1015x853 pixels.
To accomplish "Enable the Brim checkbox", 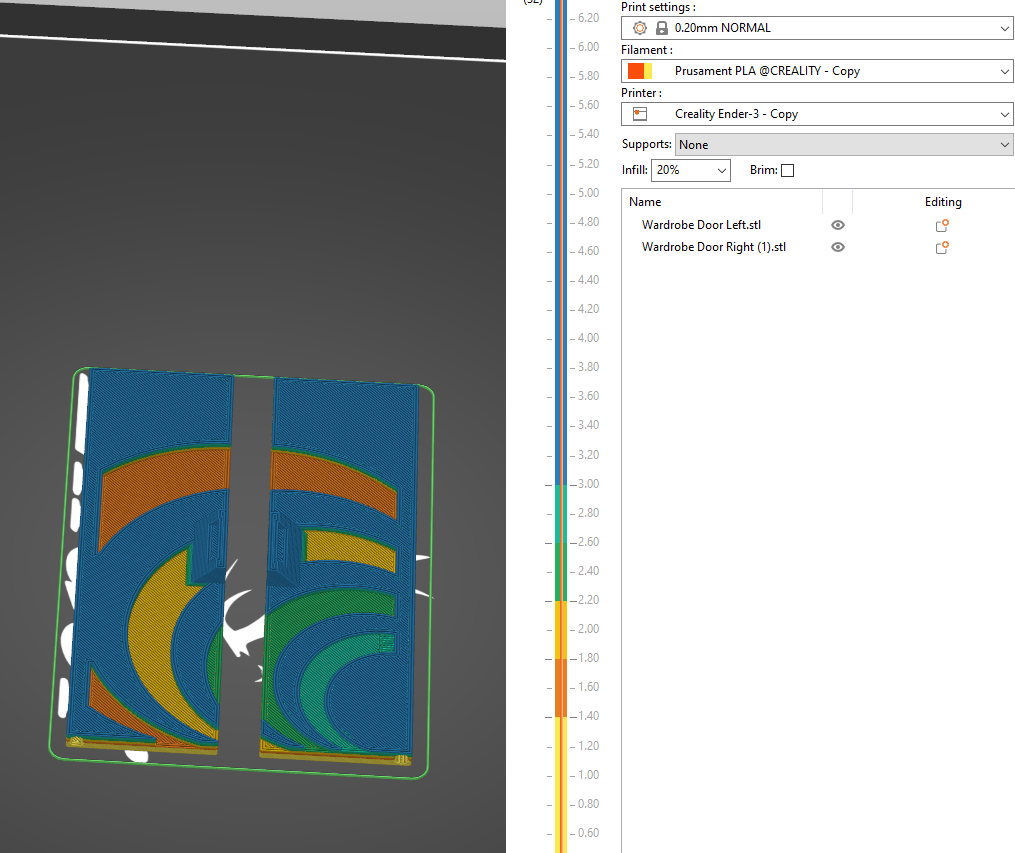I will [x=788, y=170].
